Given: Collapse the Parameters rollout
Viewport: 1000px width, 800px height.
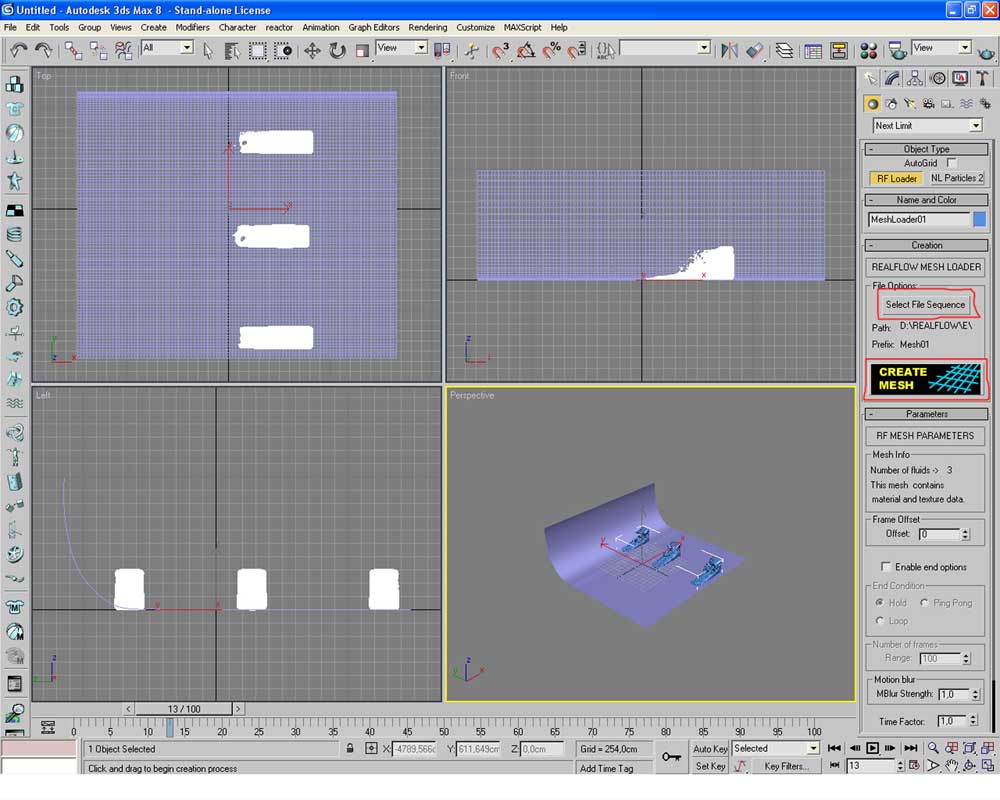Looking at the screenshot, I should [926, 414].
